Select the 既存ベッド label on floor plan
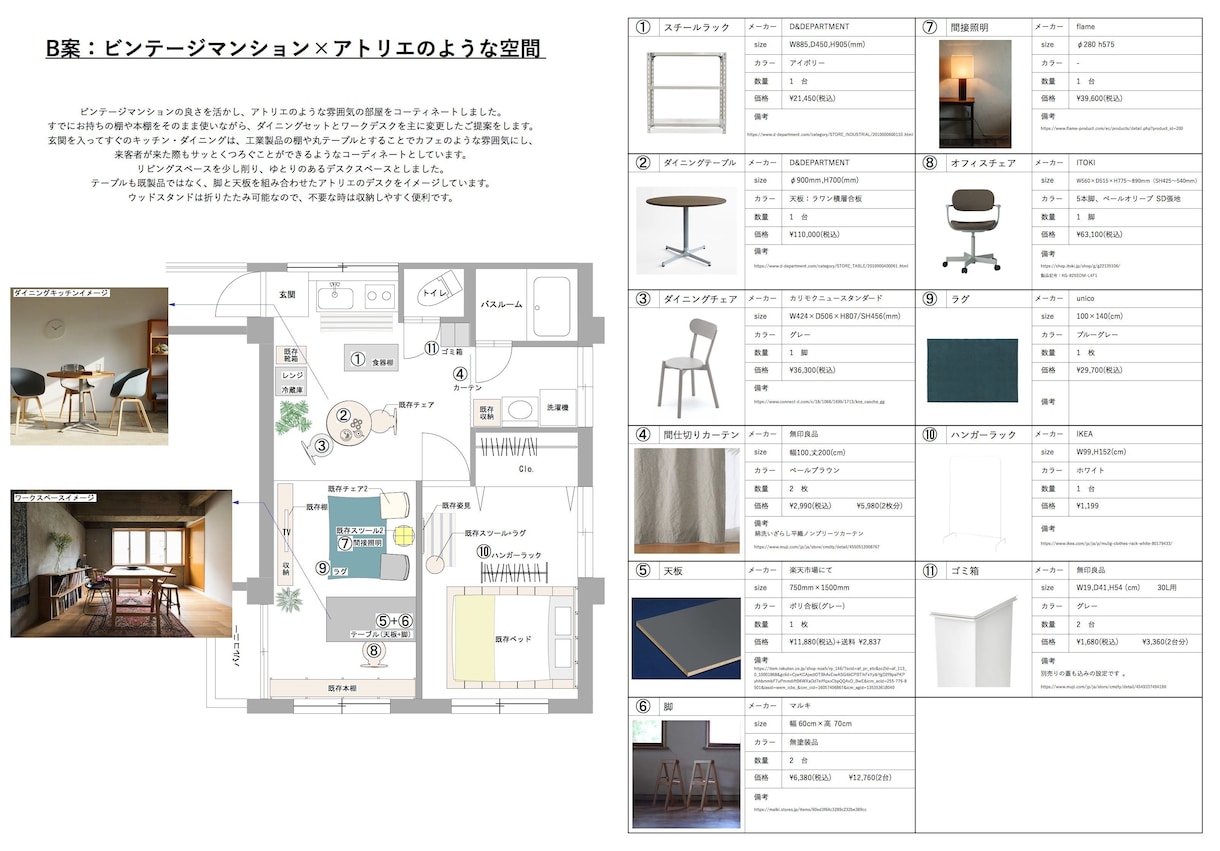 coord(513,637)
